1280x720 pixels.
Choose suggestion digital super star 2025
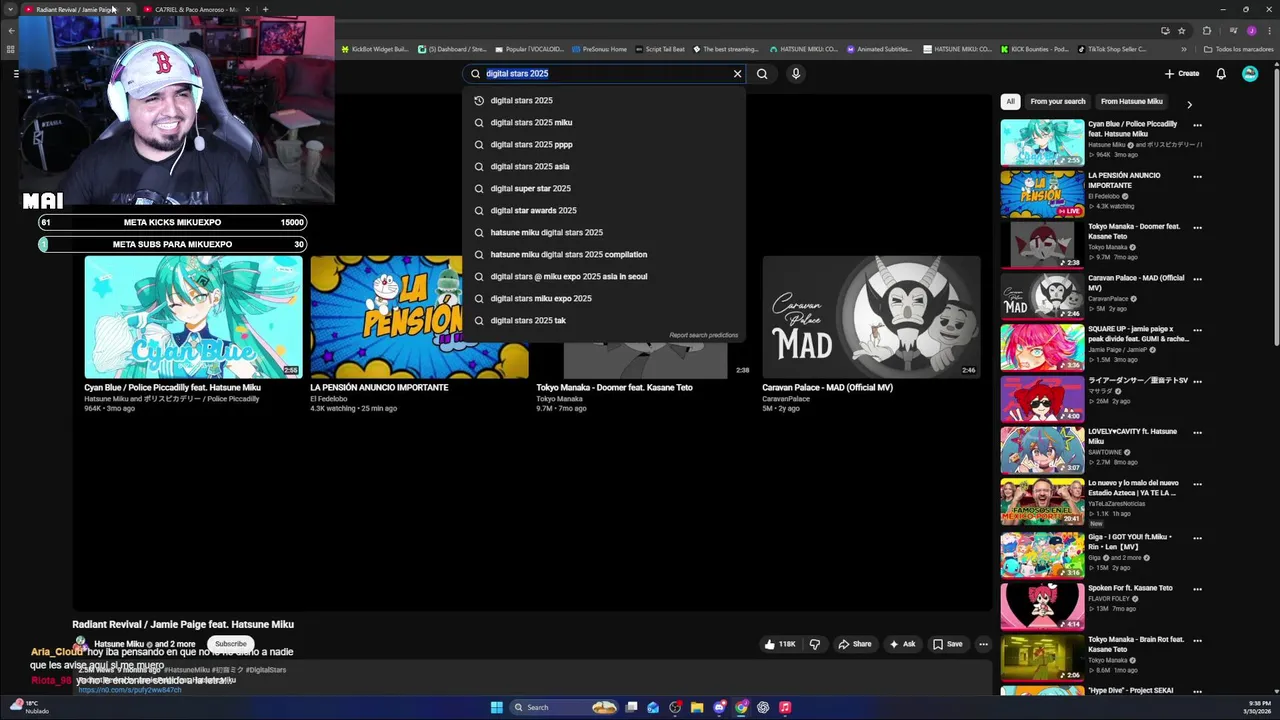pyautogui.click(x=605, y=188)
